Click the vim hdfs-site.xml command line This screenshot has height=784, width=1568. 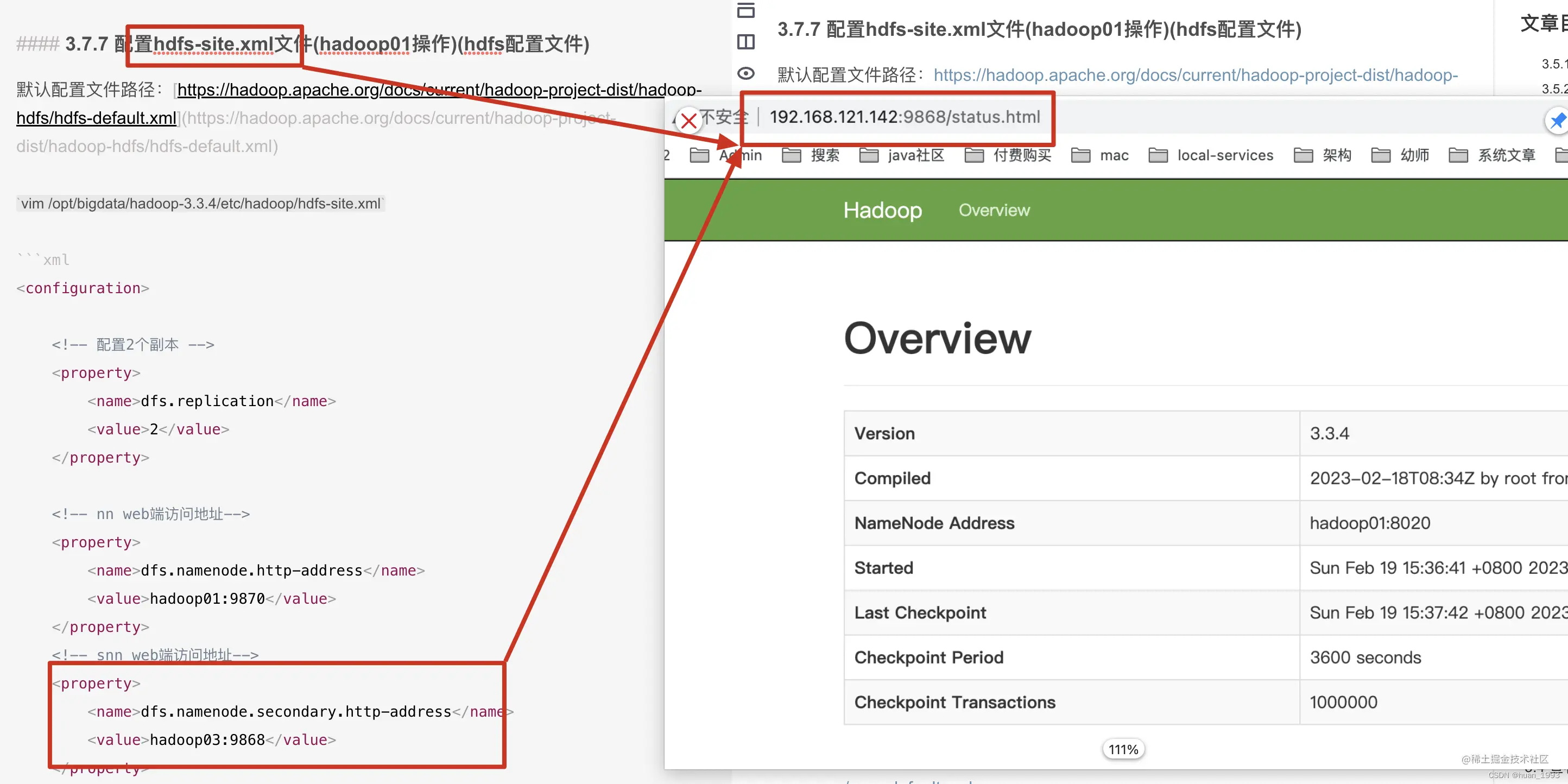click(201, 203)
